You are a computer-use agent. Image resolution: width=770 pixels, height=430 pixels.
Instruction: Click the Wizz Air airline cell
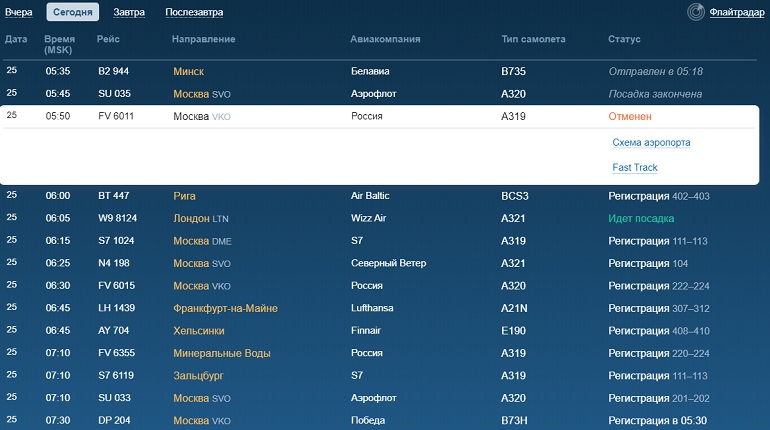coord(368,218)
